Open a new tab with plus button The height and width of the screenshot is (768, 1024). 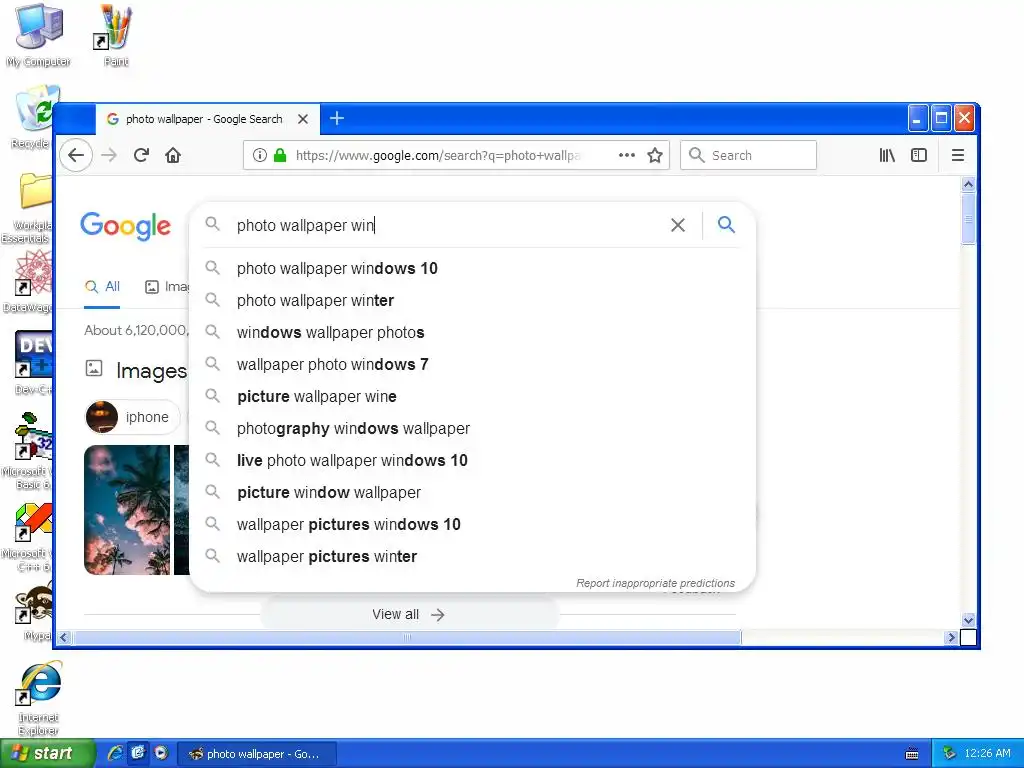point(337,118)
